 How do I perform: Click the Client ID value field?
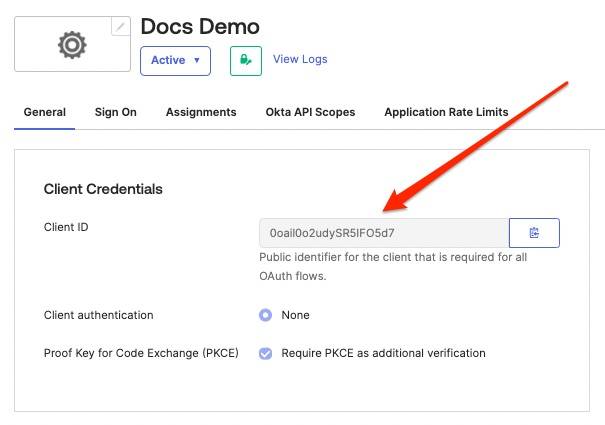[x=384, y=233]
